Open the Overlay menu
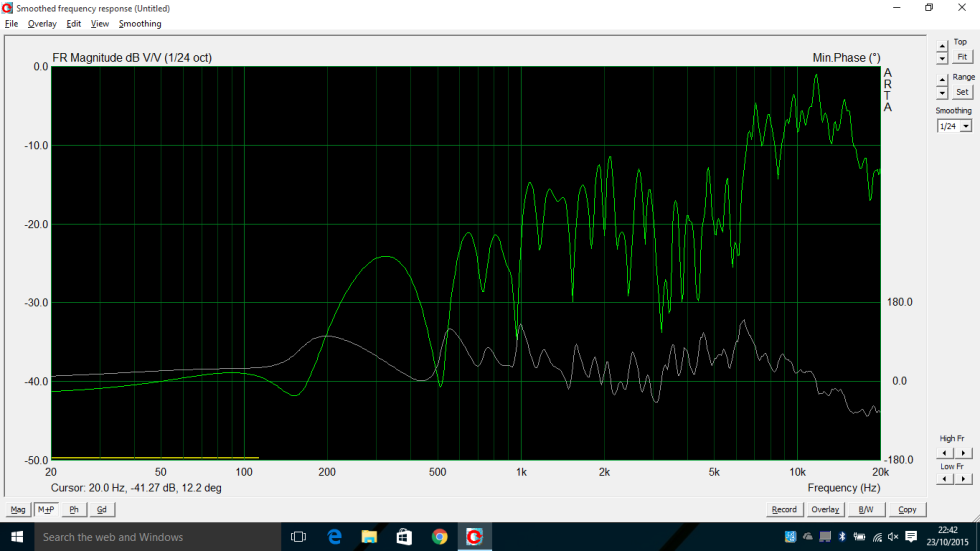The width and height of the screenshot is (980, 551). click(x=42, y=23)
